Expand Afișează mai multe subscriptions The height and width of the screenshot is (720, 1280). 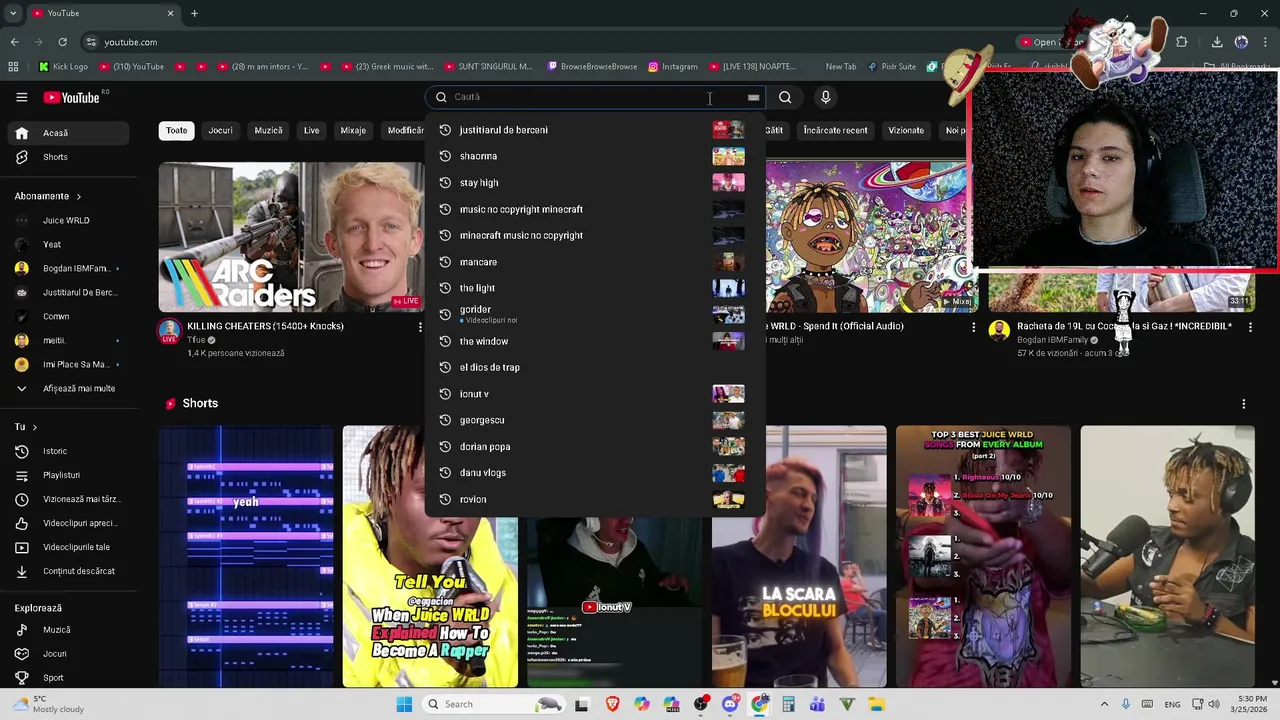[x=68, y=389]
